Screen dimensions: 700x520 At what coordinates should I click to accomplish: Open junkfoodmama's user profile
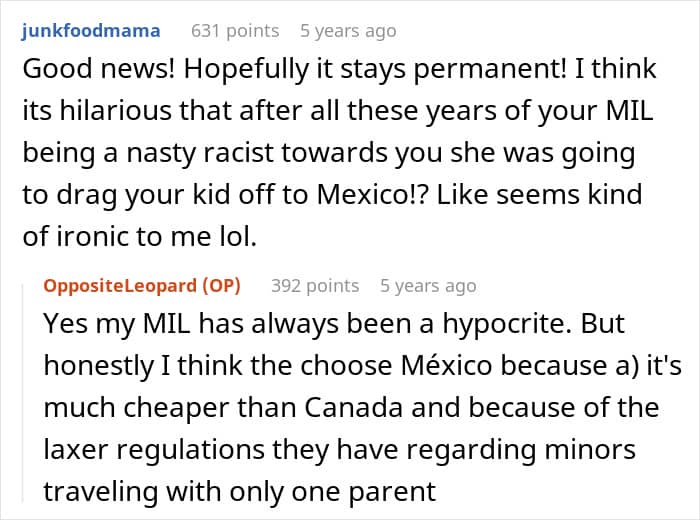[x=90, y=31]
